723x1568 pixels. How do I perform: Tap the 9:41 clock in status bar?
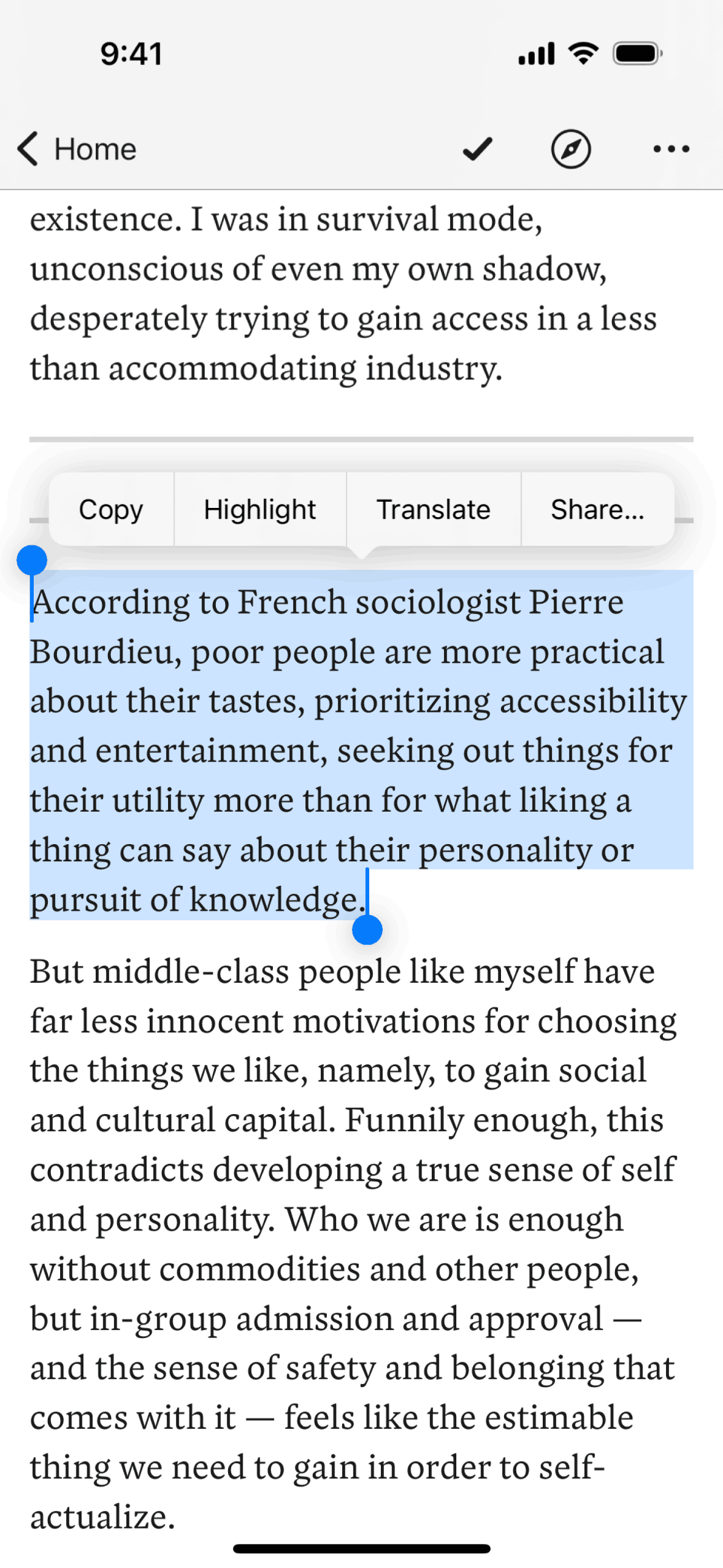[x=131, y=53]
